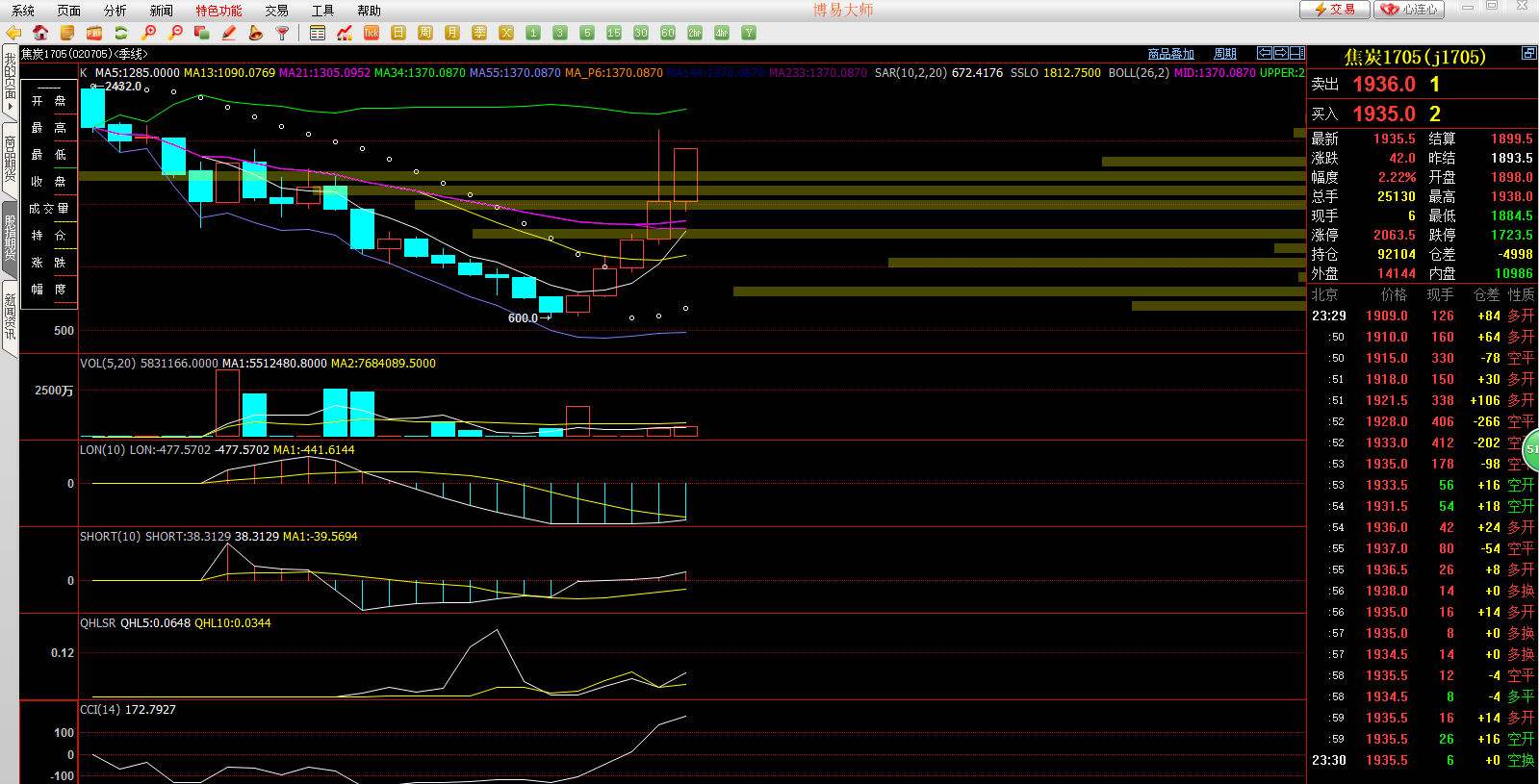
Task: Click the LON(10) indicator label
Action: tap(103, 449)
